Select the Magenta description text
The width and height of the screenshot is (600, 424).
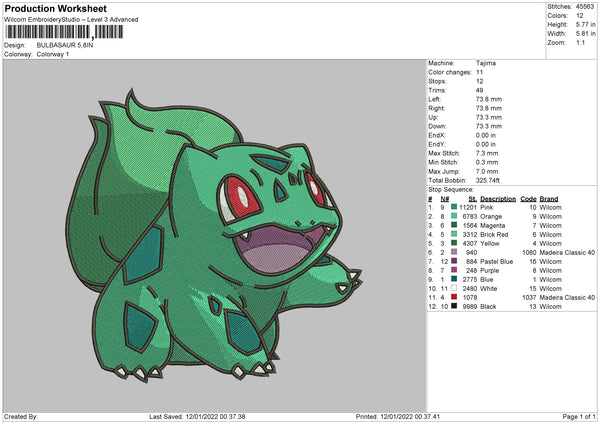coord(492,225)
